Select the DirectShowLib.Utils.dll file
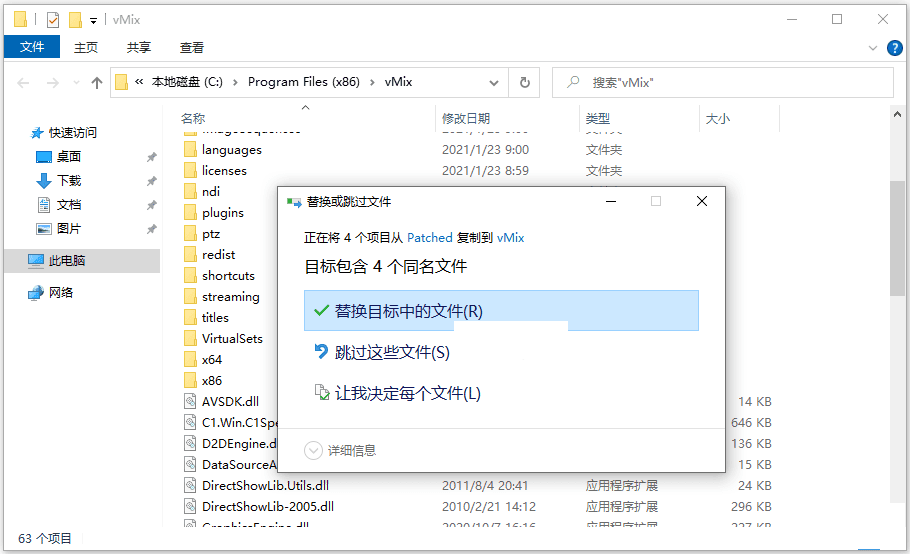The height and width of the screenshot is (554, 910). (x=265, y=486)
